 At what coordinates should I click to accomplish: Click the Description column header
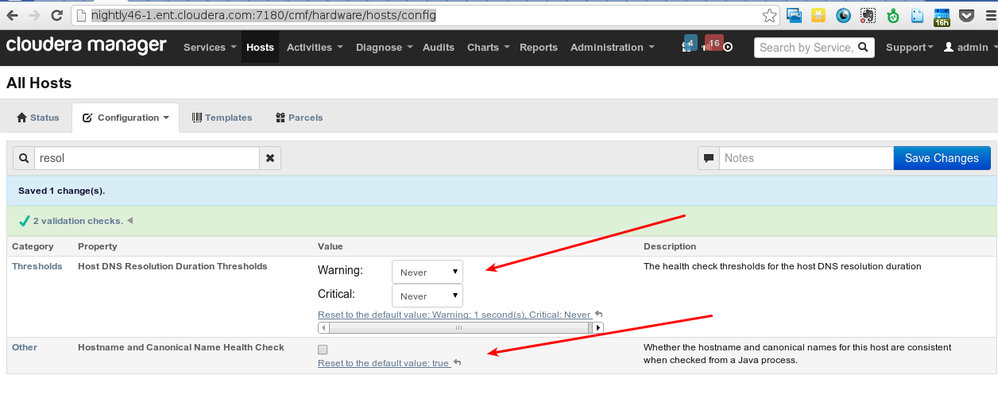pyautogui.click(x=670, y=246)
